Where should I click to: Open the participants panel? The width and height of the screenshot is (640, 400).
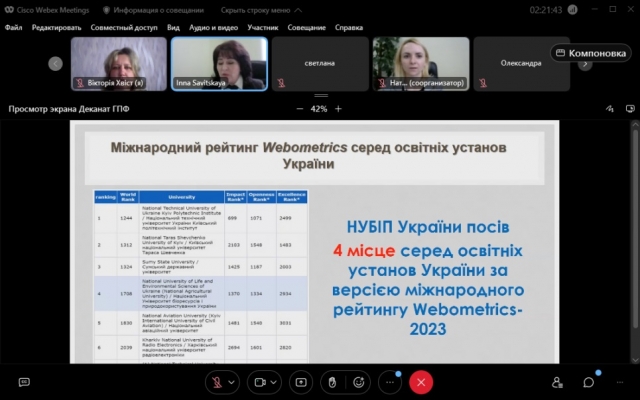tap(558, 382)
